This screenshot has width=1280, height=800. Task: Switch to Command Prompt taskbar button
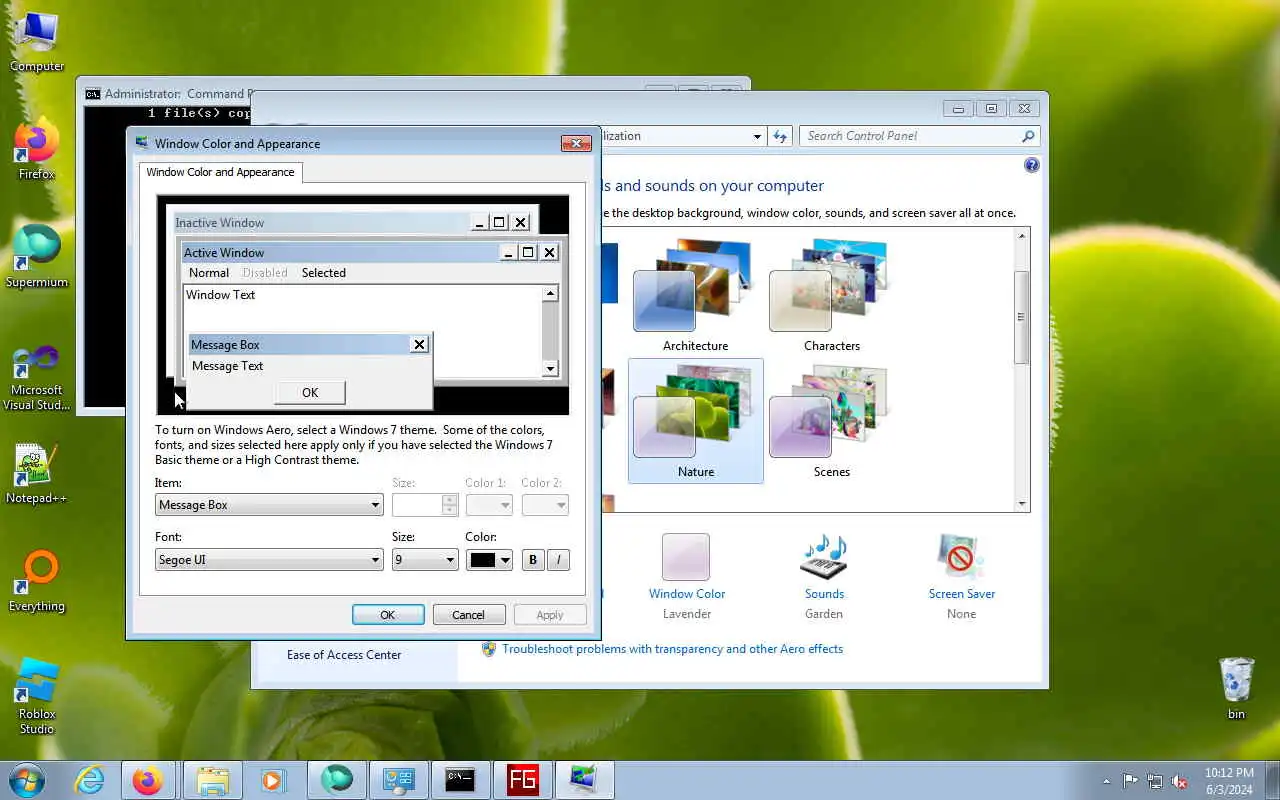(x=460, y=780)
